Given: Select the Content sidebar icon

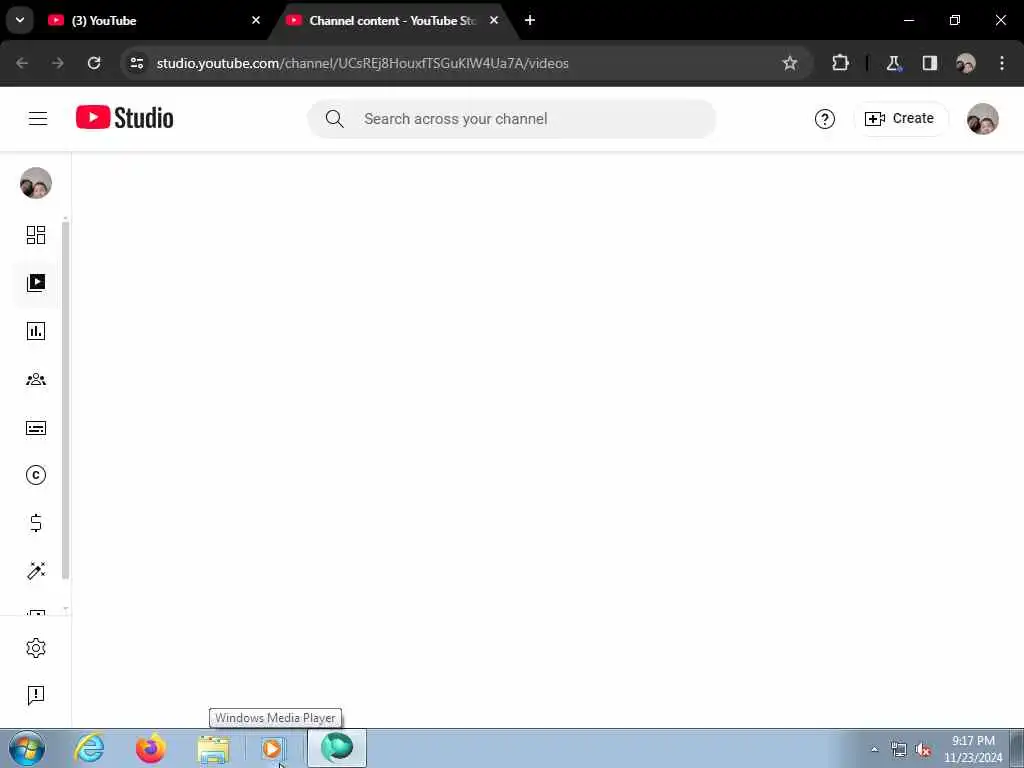Looking at the screenshot, I should (x=36, y=283).
